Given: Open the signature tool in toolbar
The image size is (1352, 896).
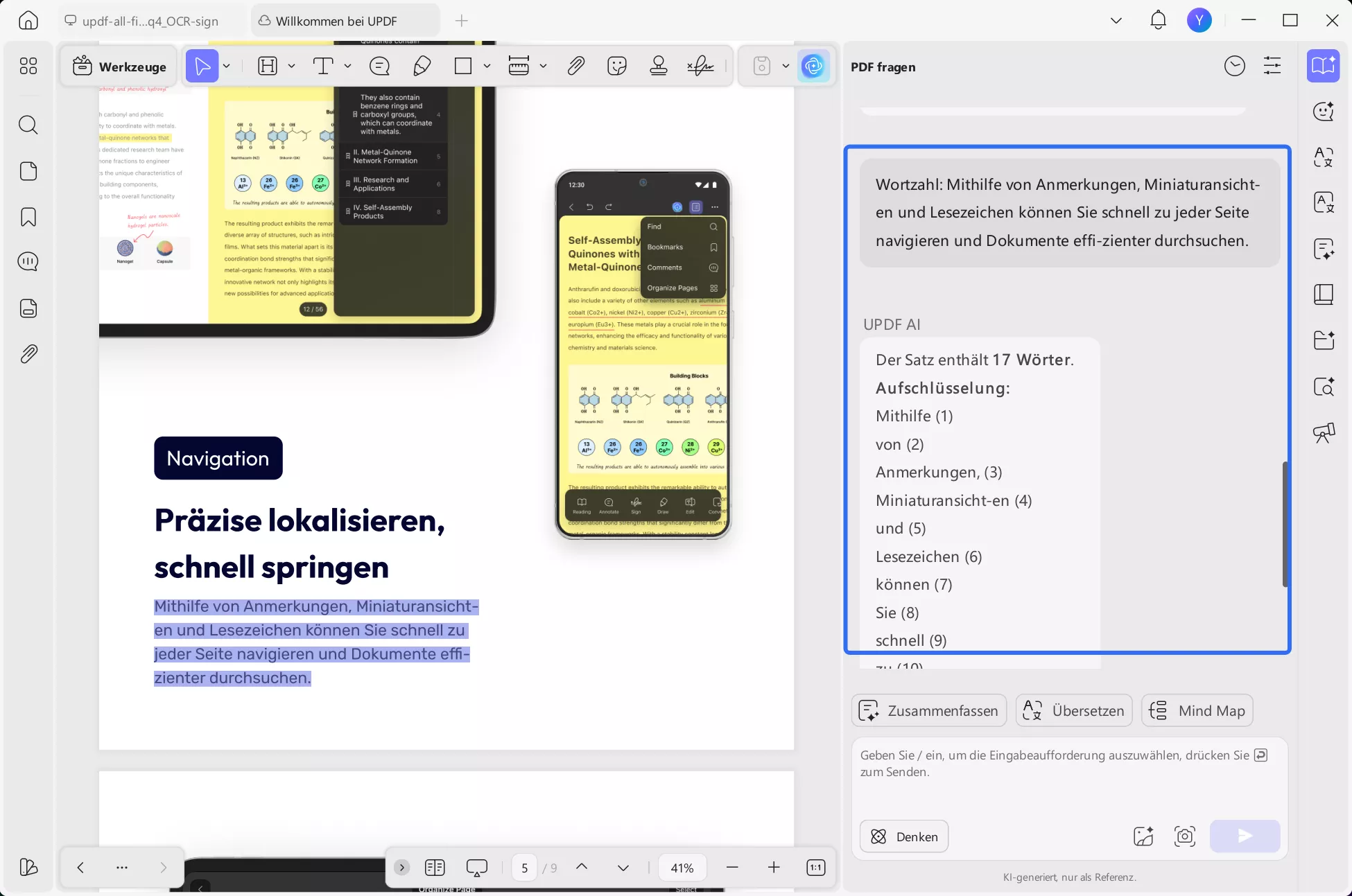Looking at the screenshot, I should pos(700,67).
